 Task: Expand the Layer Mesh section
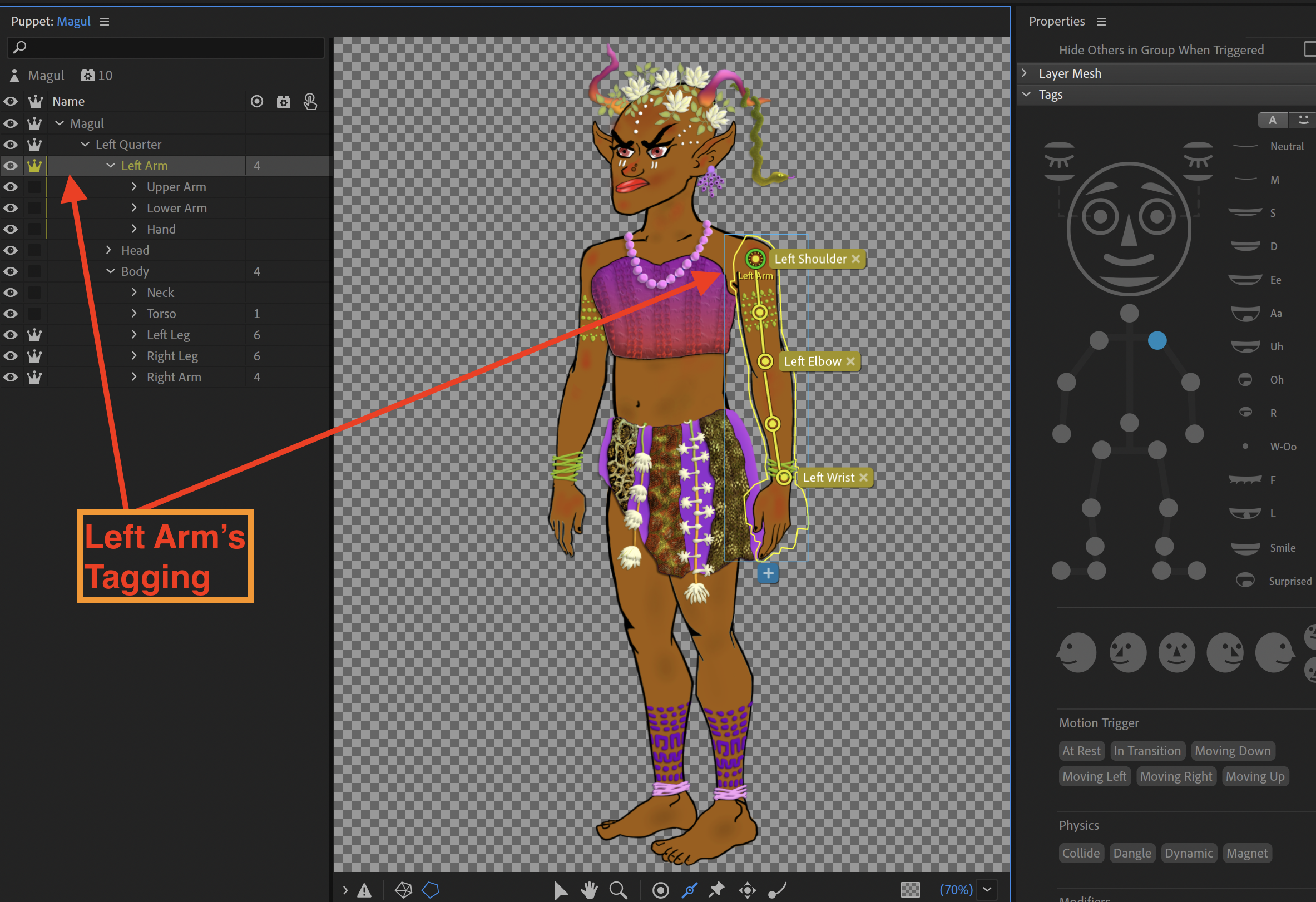point(1025,73)
